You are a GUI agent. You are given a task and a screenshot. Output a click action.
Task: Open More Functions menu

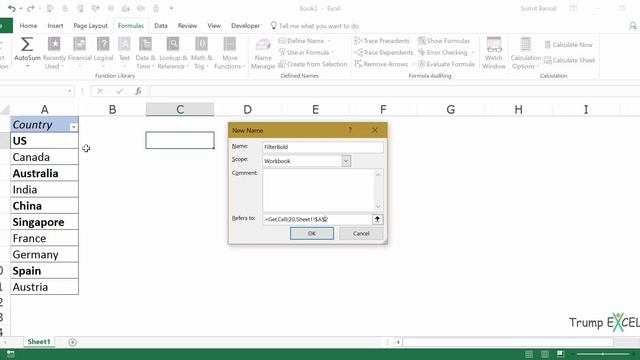(x=229, y=53)
